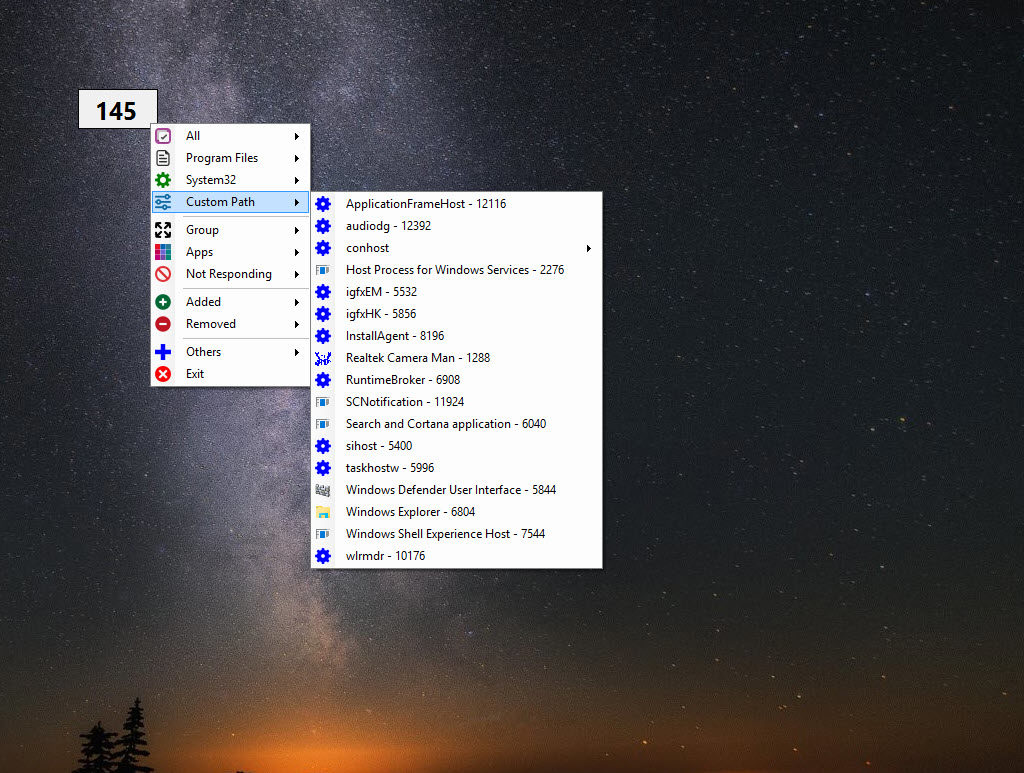Click the red minus icon beside Removed
Screen dimensions: 1024x773
coord(163,324)
